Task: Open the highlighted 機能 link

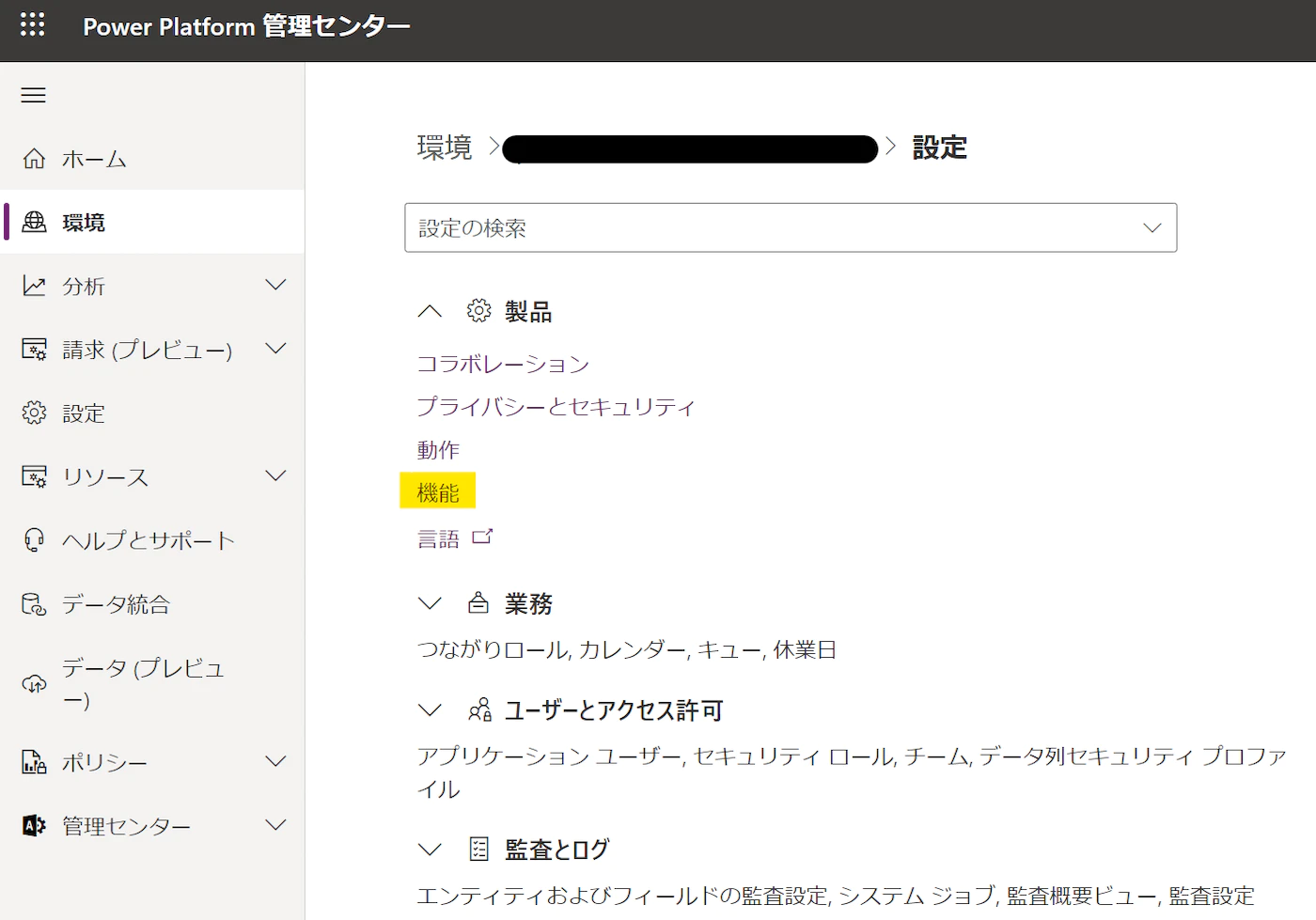Action: click(x=438, y=492)
